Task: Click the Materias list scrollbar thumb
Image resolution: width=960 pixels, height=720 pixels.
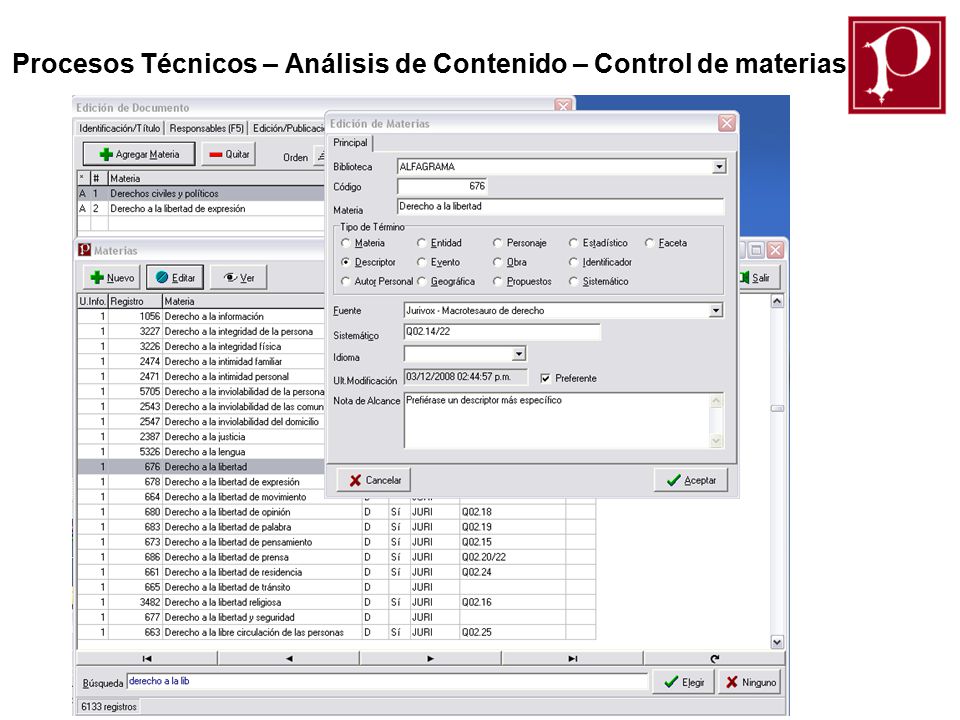Action: point(777,408)
